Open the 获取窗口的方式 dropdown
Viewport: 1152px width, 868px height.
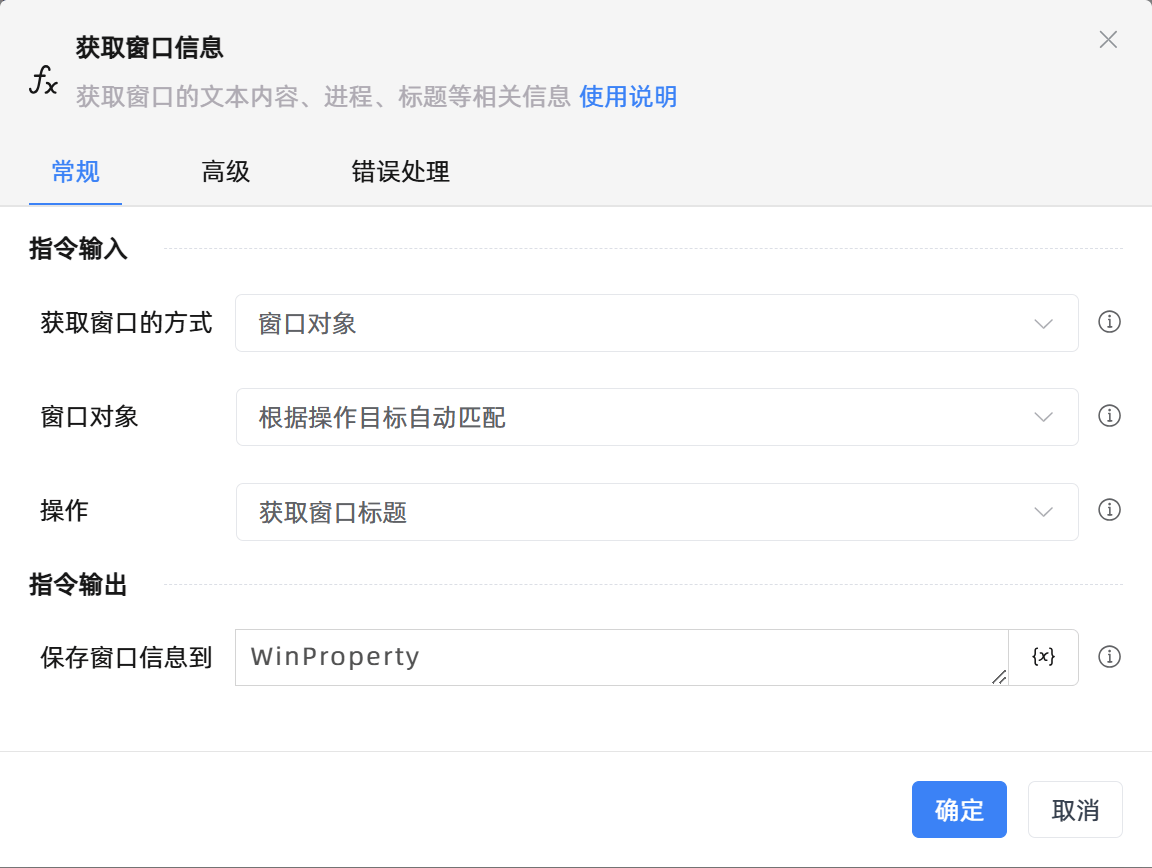(657, 323)
